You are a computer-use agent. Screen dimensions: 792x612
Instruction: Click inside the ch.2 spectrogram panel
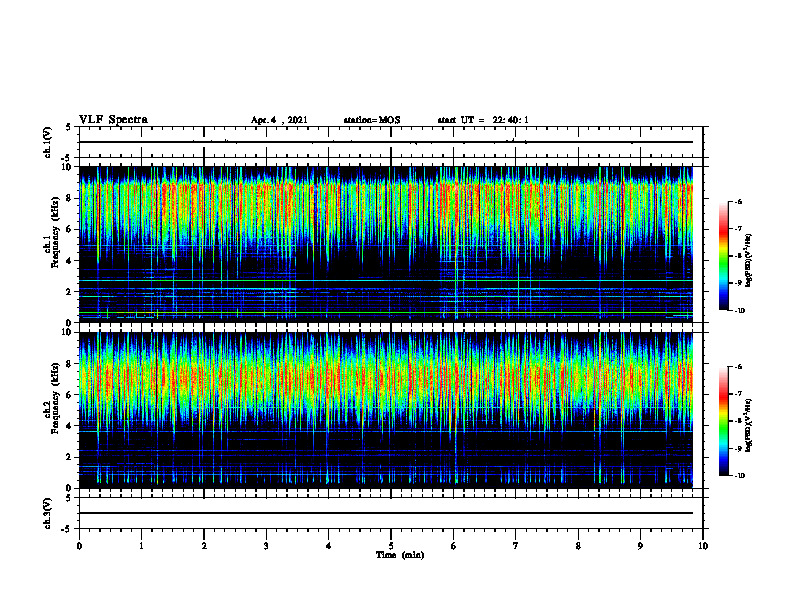386,410
